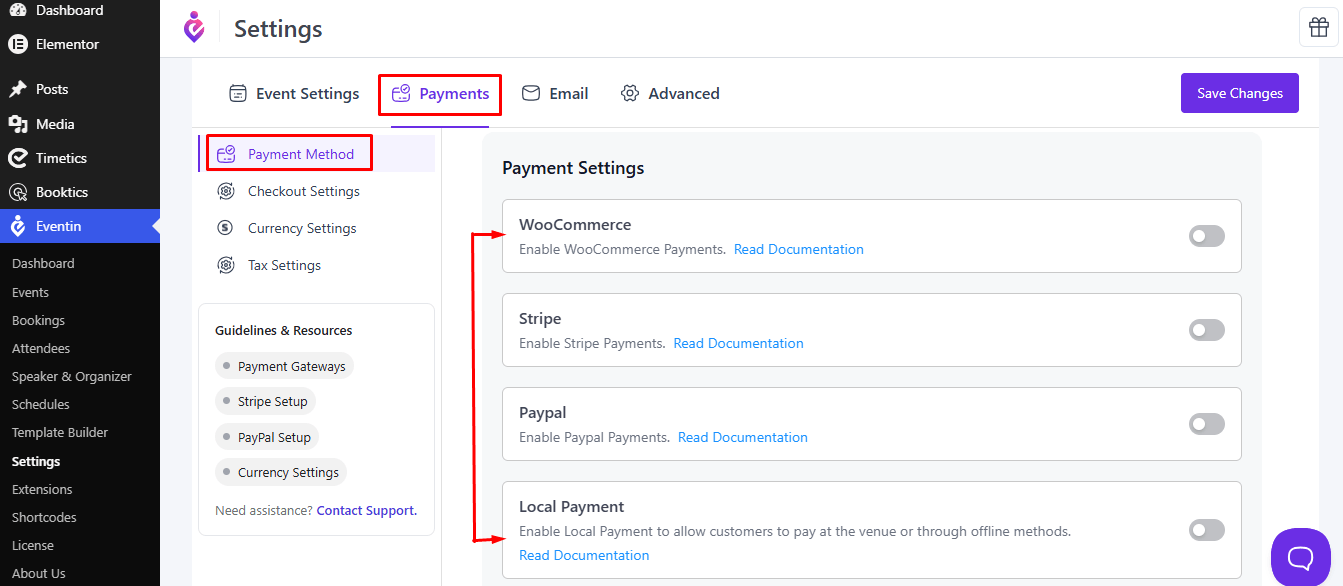
Task: Open Extensions submenu item
Action: point(42,489)
